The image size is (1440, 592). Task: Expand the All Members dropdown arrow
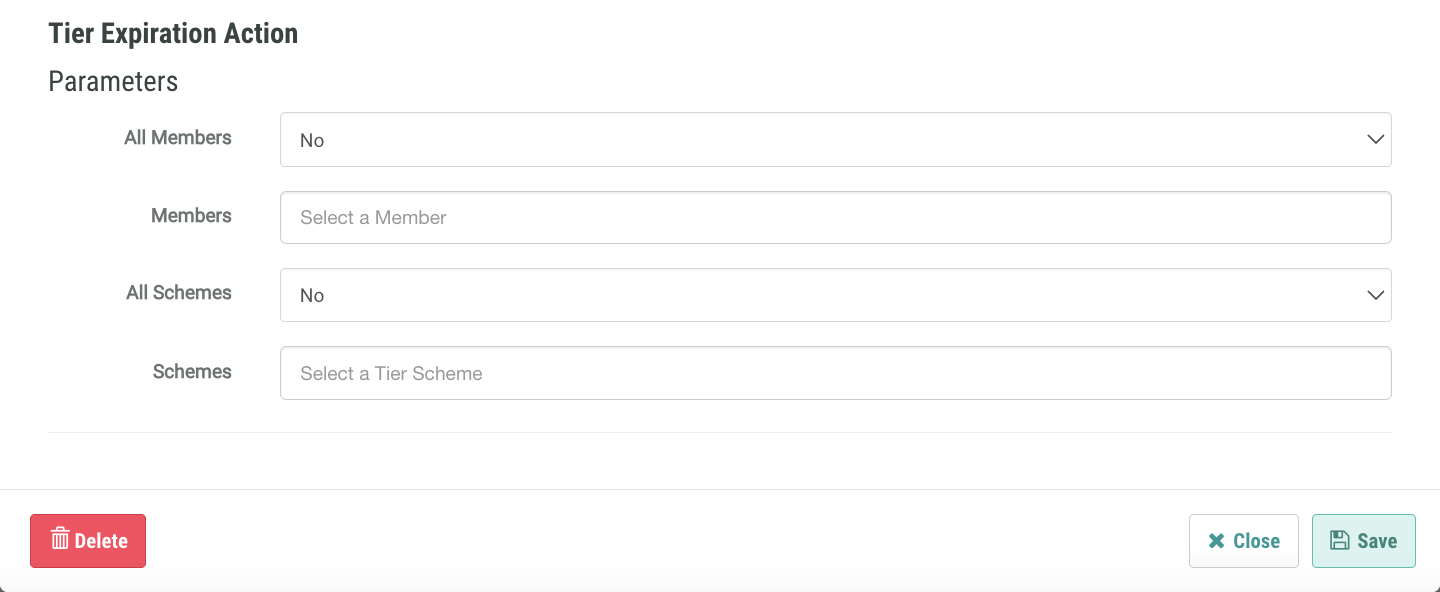pyautogui.click(x=1375, y=140)
